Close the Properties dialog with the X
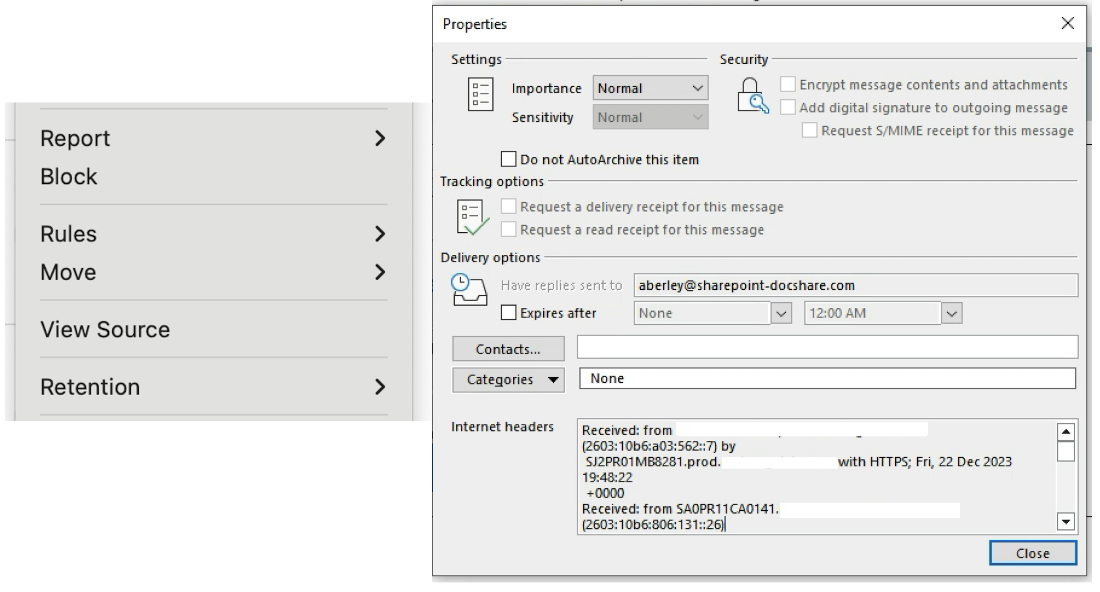The width and height of the screenshot is (1100, 592). pyautogui.click(x=1068, y=23)
